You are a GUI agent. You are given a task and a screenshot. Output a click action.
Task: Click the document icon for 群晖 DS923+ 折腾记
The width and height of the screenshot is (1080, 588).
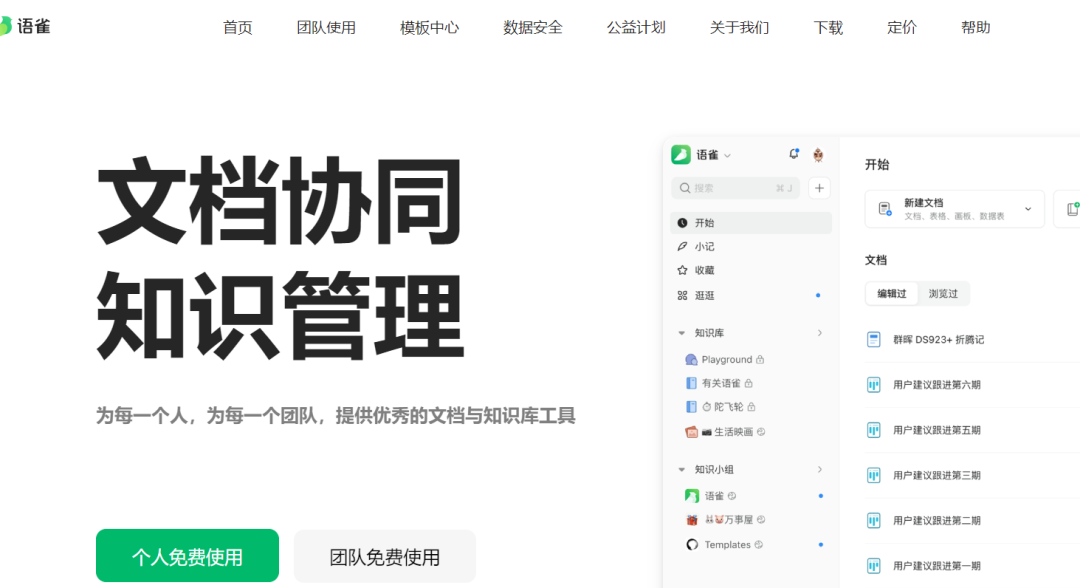(x=873, y=339)
